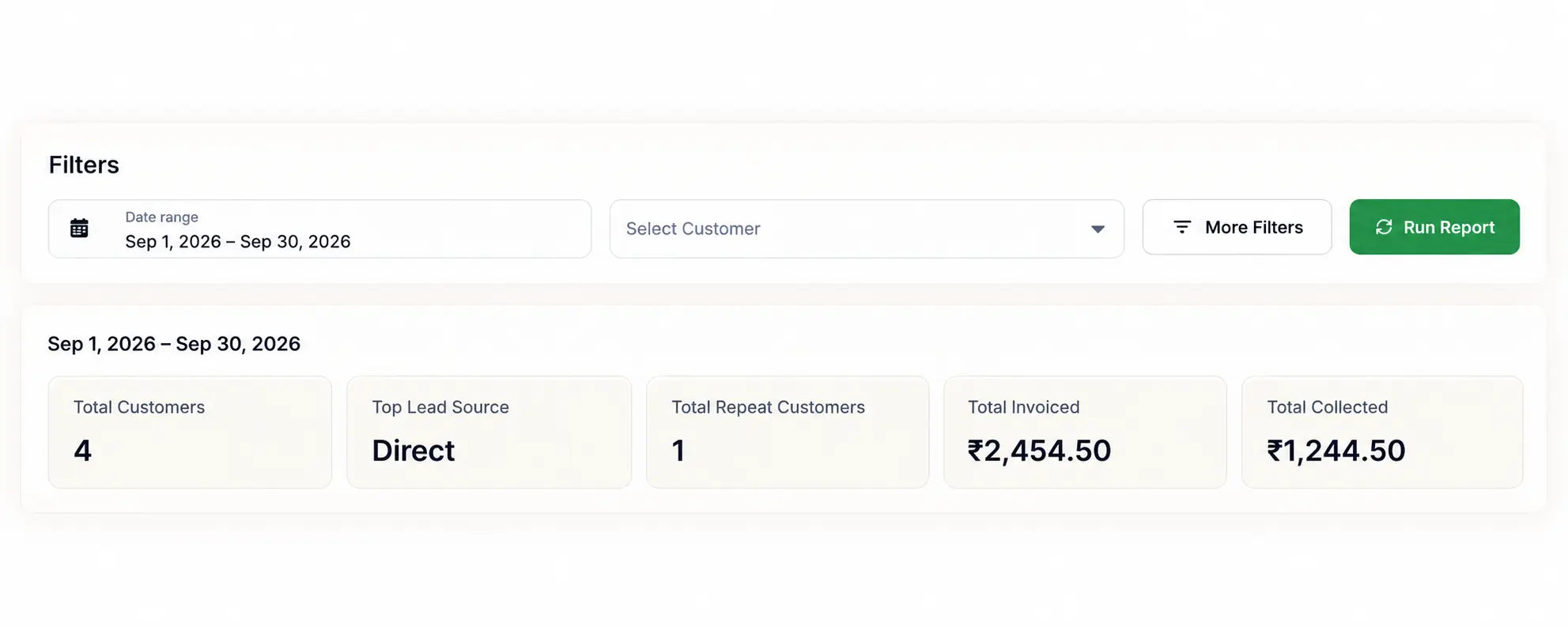Click the Date range label text

(161, 217)
